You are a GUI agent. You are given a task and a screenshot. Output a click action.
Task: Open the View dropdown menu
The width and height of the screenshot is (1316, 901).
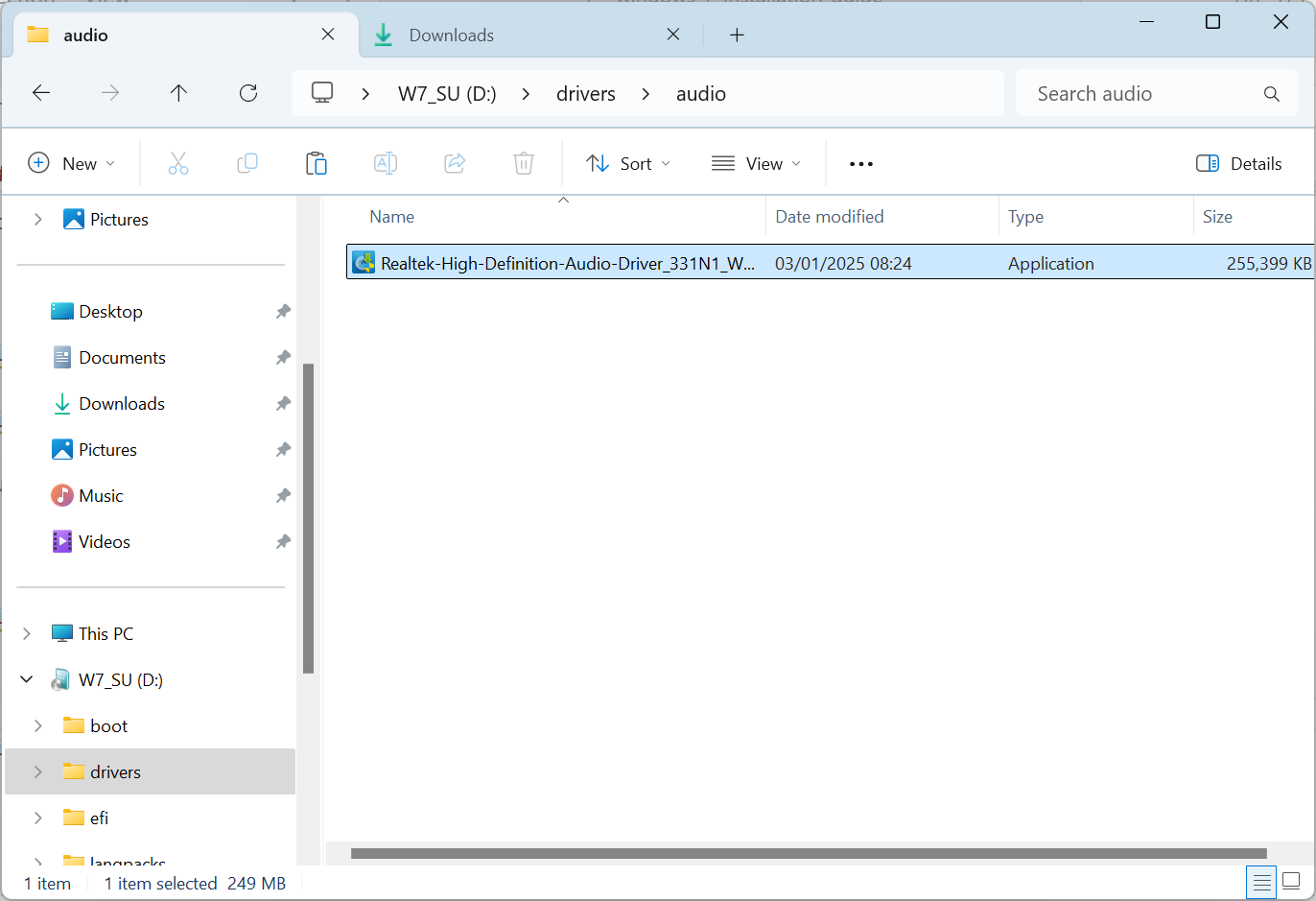(756, 163)
